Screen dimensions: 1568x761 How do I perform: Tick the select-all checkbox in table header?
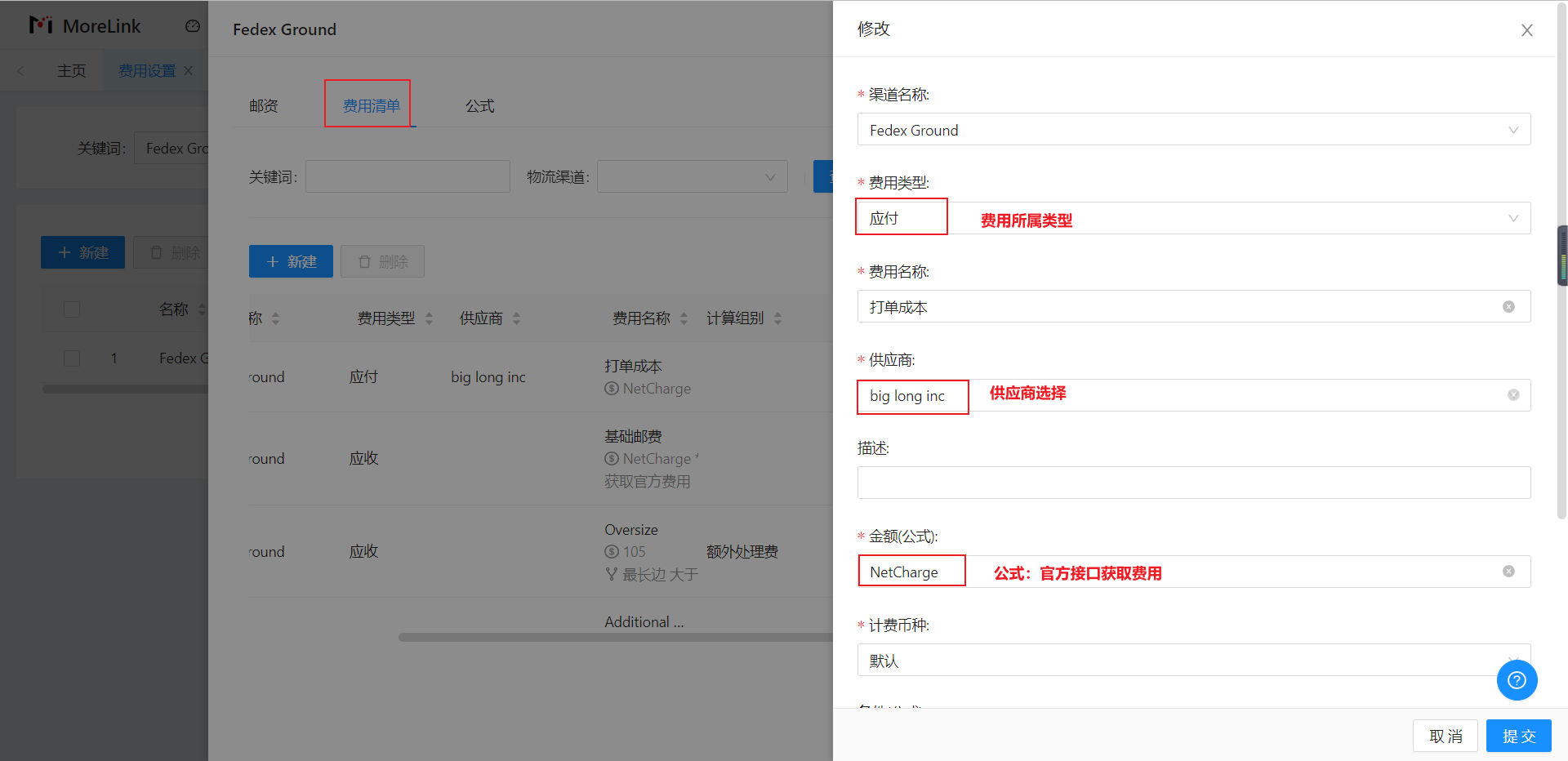point(72,309)
